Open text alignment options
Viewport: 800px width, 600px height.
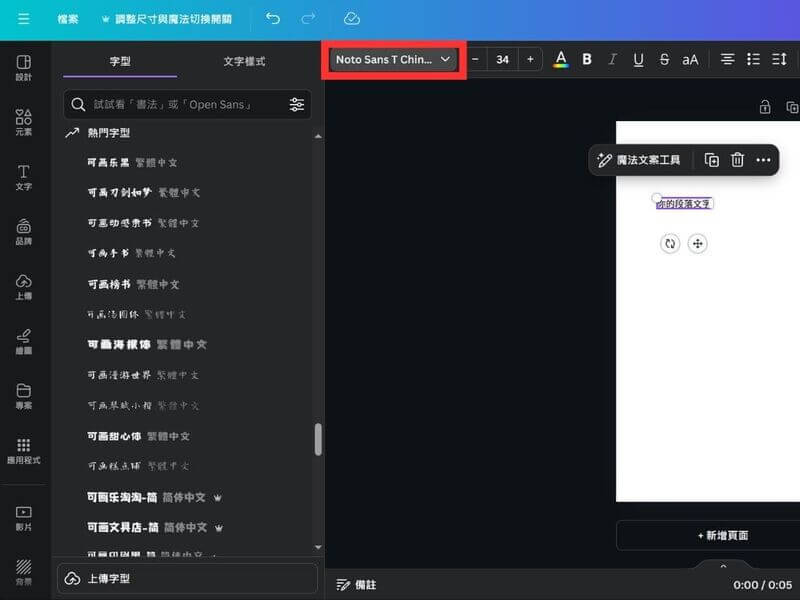coord(728,60)
